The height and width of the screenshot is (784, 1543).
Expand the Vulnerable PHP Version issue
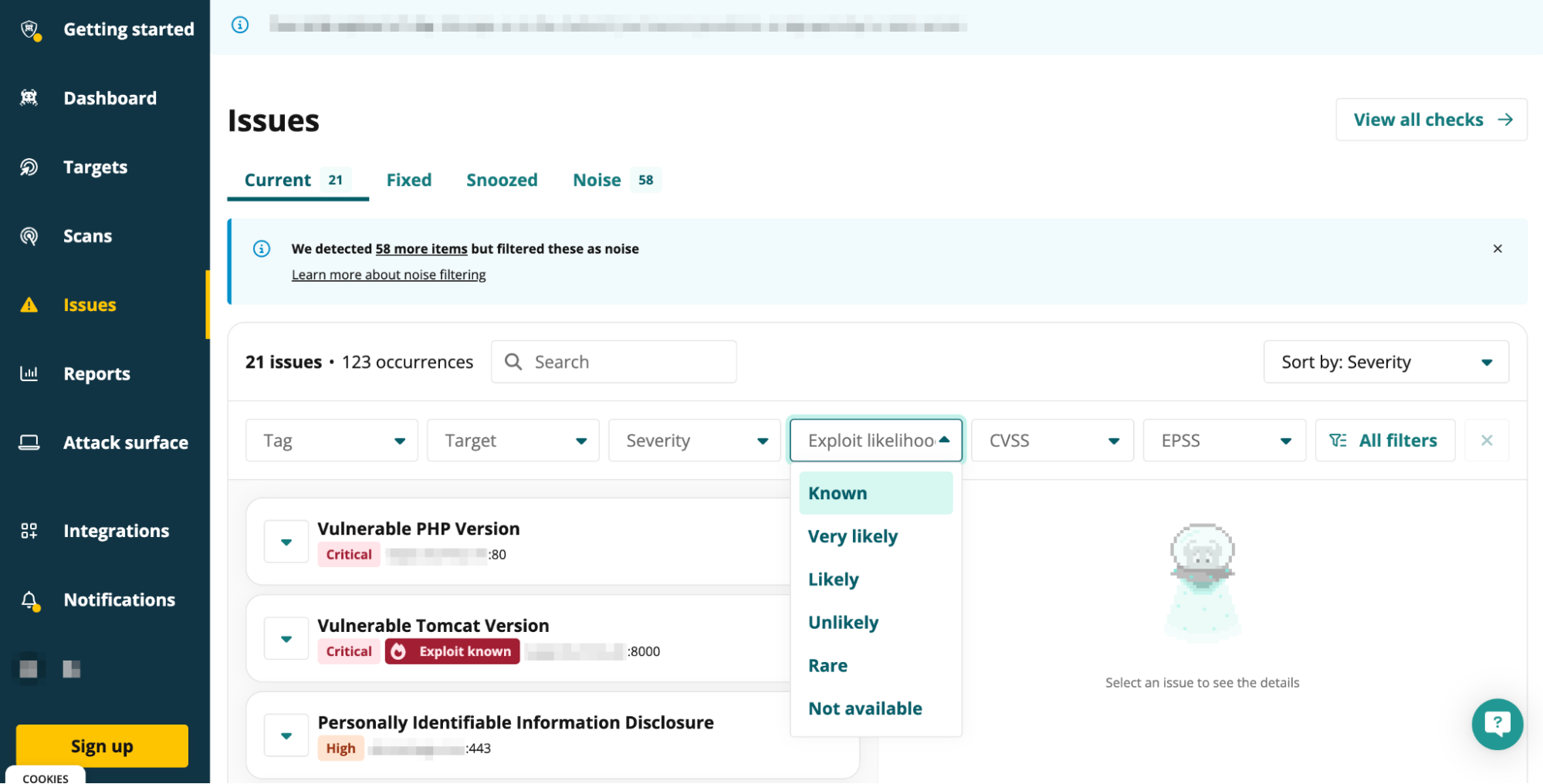(286, 542)
